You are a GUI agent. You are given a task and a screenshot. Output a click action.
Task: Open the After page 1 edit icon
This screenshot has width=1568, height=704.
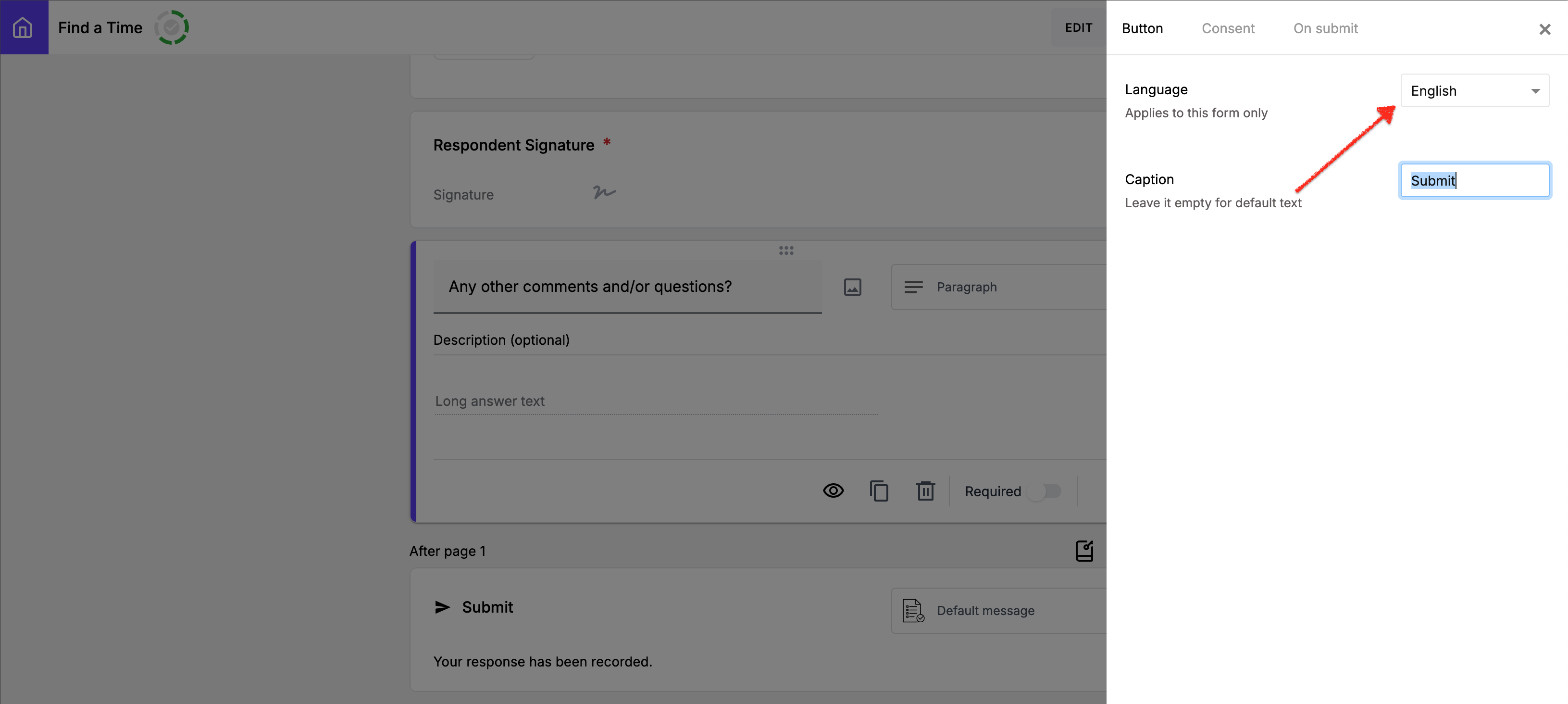tap(1084, 551)
